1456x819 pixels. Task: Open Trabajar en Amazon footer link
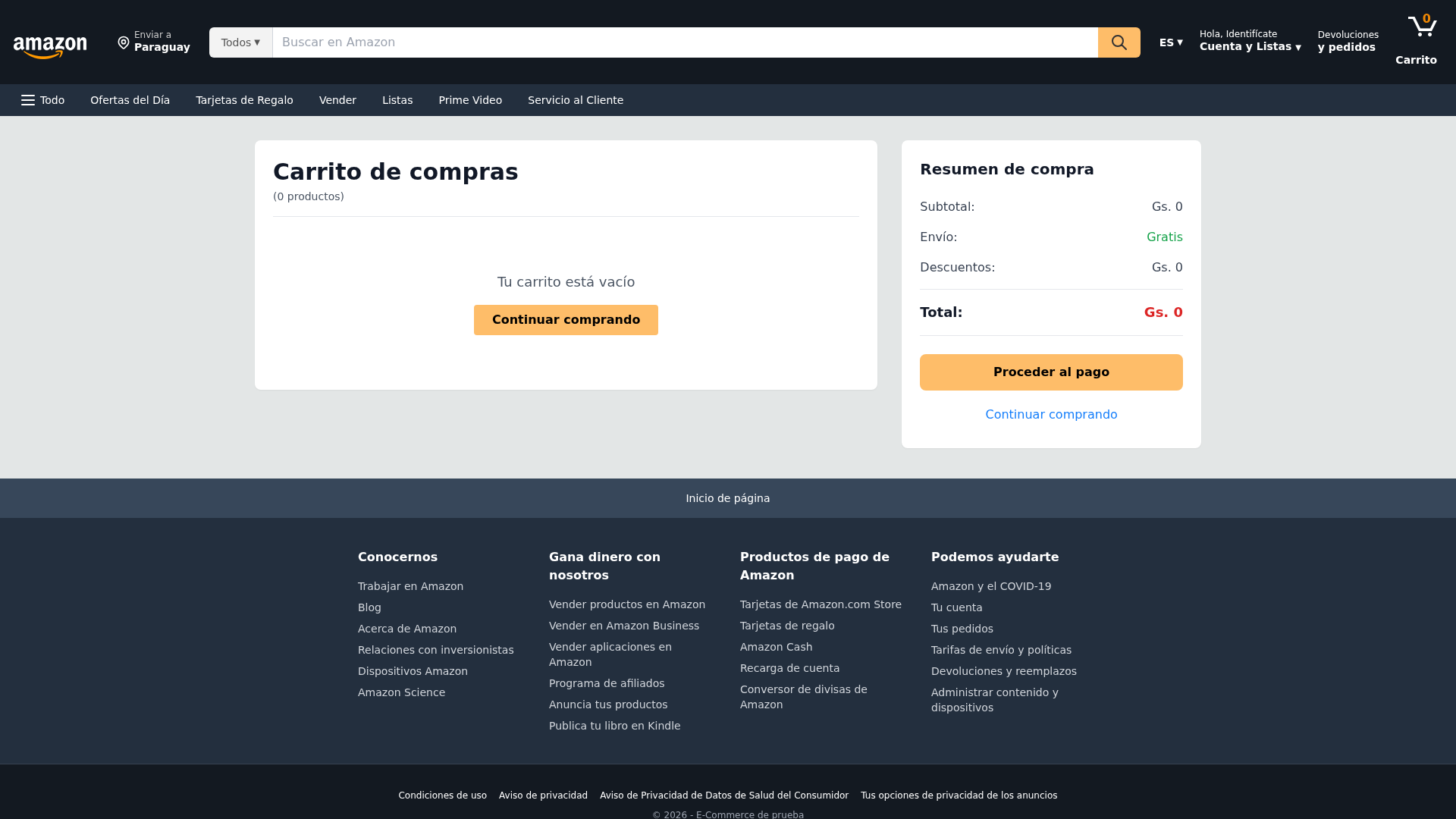point(410,586)
